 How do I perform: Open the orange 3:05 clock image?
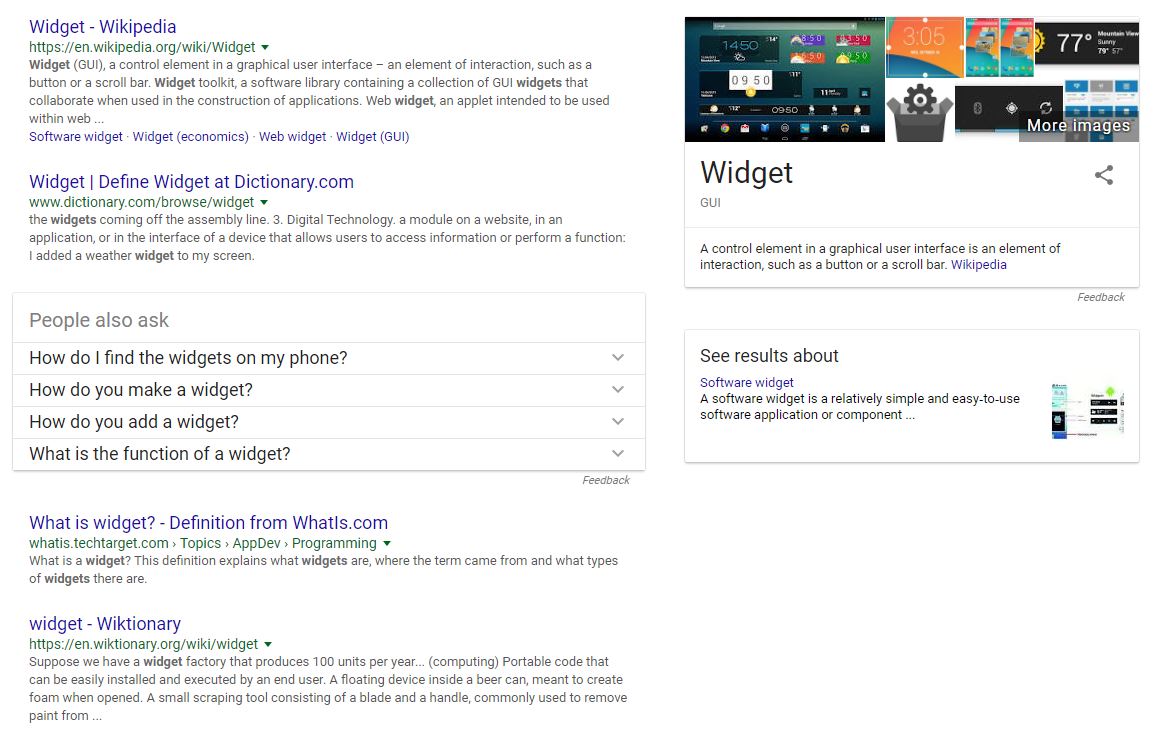(x=925, y=48)
